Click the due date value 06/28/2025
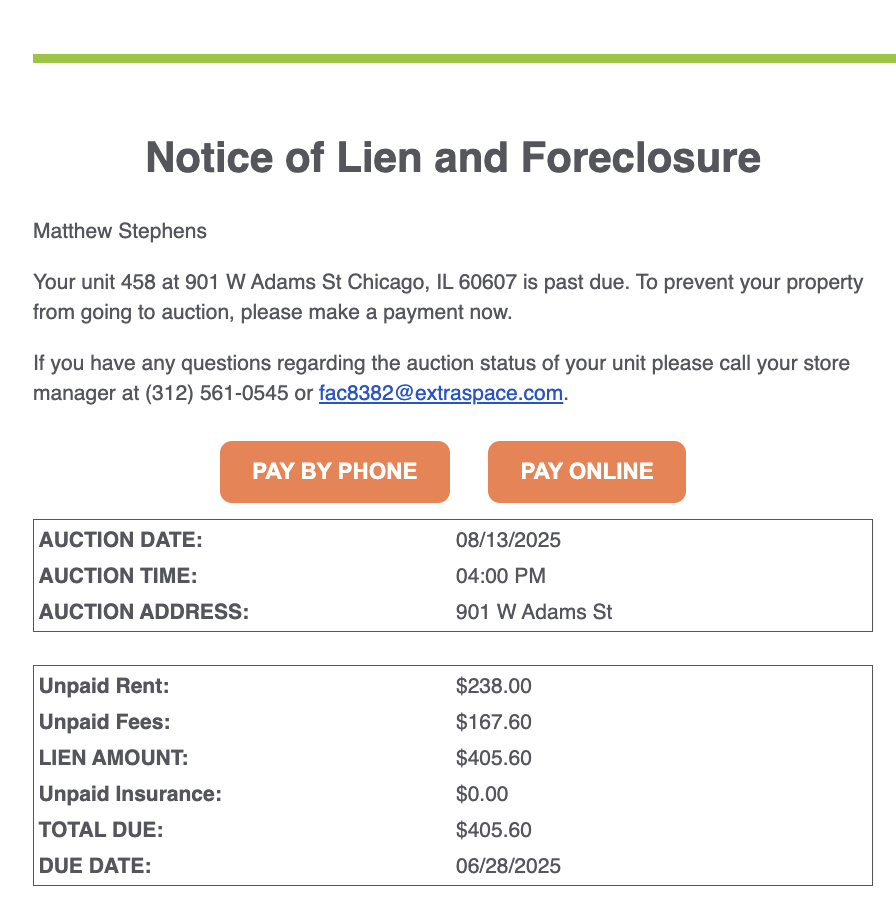The width and height of the screenshot is (896, 916). pyautogui.click(x=508, y=866)
